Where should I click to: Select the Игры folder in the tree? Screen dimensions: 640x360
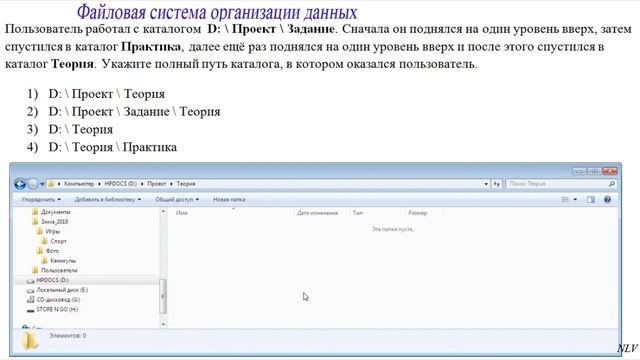(x=53, y=231)
